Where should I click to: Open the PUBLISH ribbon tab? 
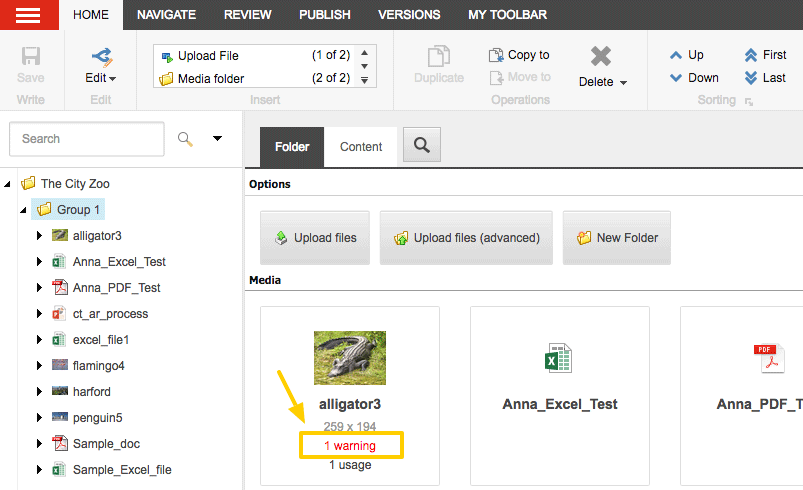click(x=324, y=15)
